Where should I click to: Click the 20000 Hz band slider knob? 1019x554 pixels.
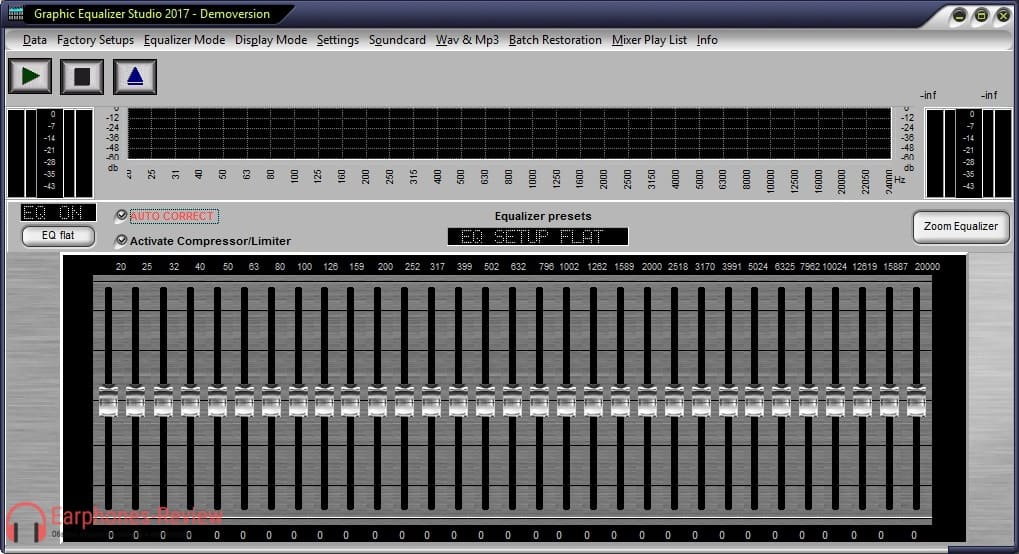(916, 400)
